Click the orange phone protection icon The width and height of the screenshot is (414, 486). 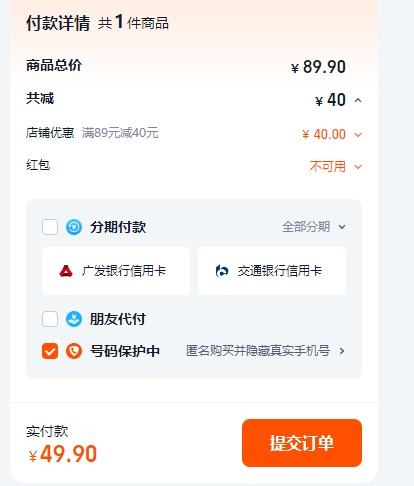pos(74,351)
